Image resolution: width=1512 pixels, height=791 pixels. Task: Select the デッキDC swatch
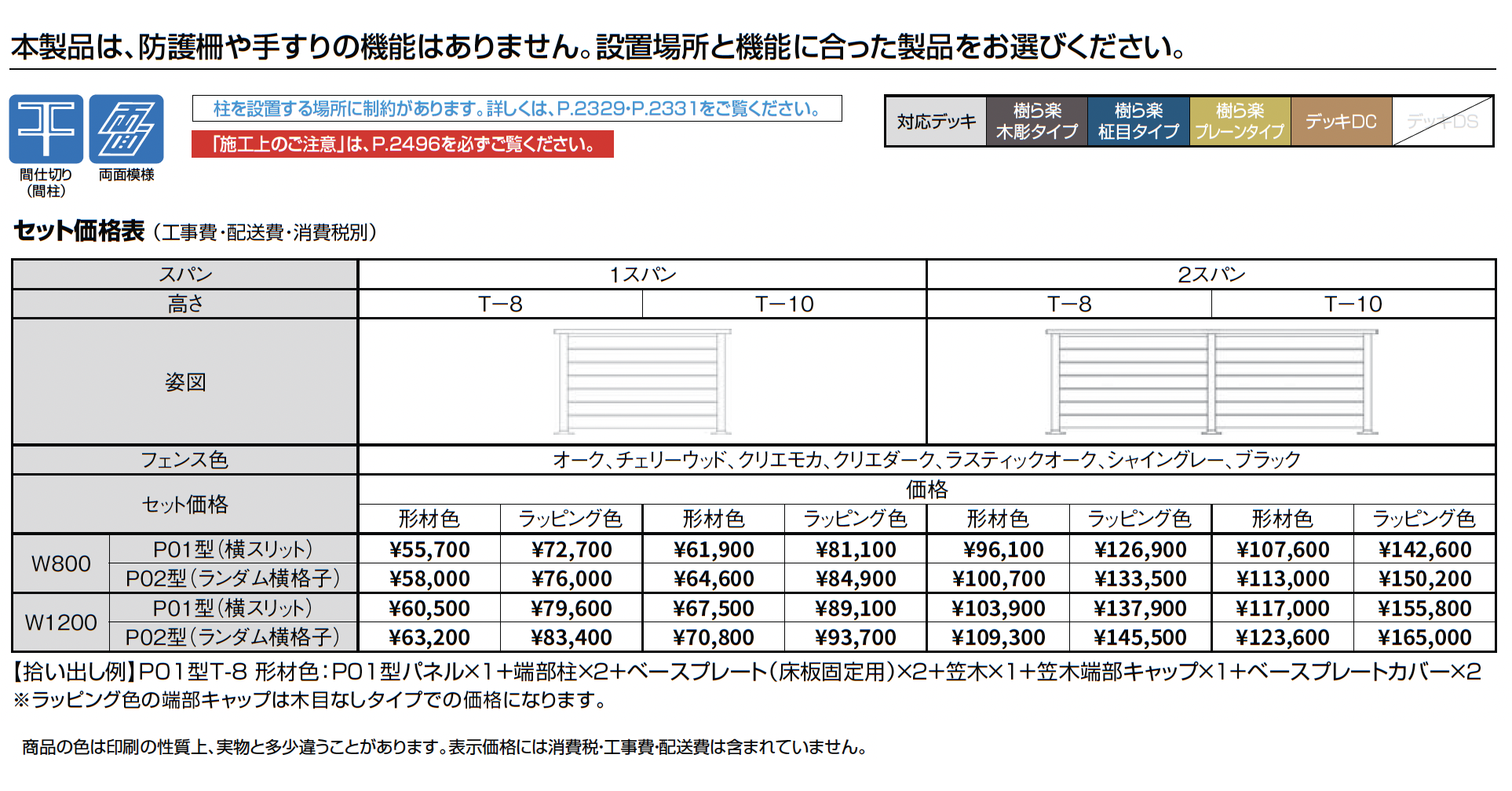coord(1341,122)
